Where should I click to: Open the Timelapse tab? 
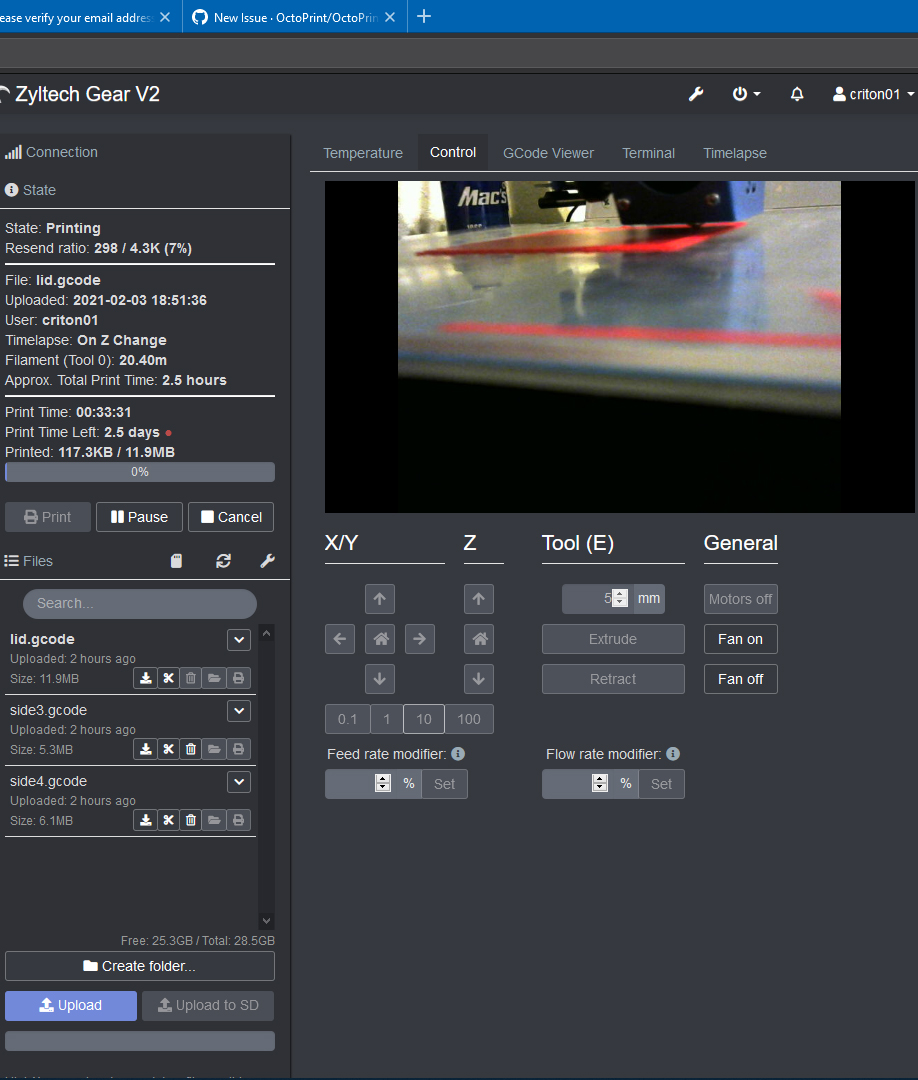coord(735,153)
